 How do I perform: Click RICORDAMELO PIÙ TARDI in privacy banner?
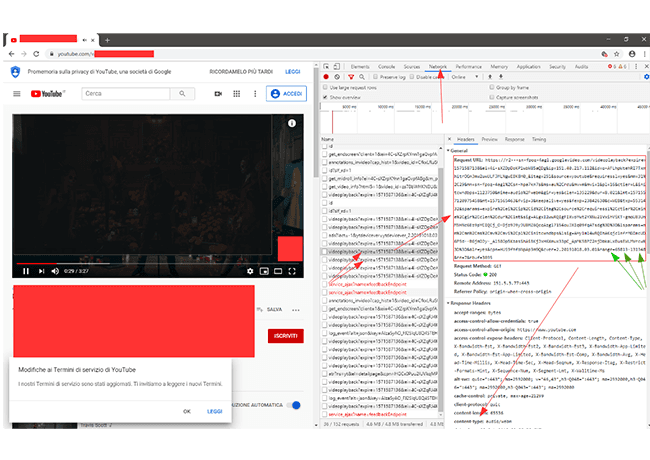point(241,72)
